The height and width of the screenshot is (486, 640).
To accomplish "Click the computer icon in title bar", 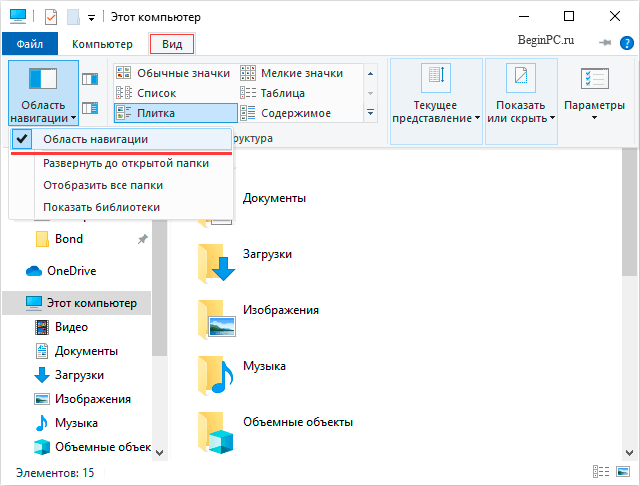I will tap(18, 17).
